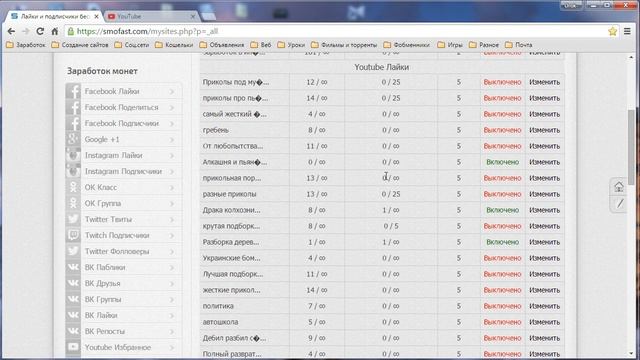Click the browser forward arrow
Image resolution: width=640 pixels, height=360 pixels.
tap(25, 31)
